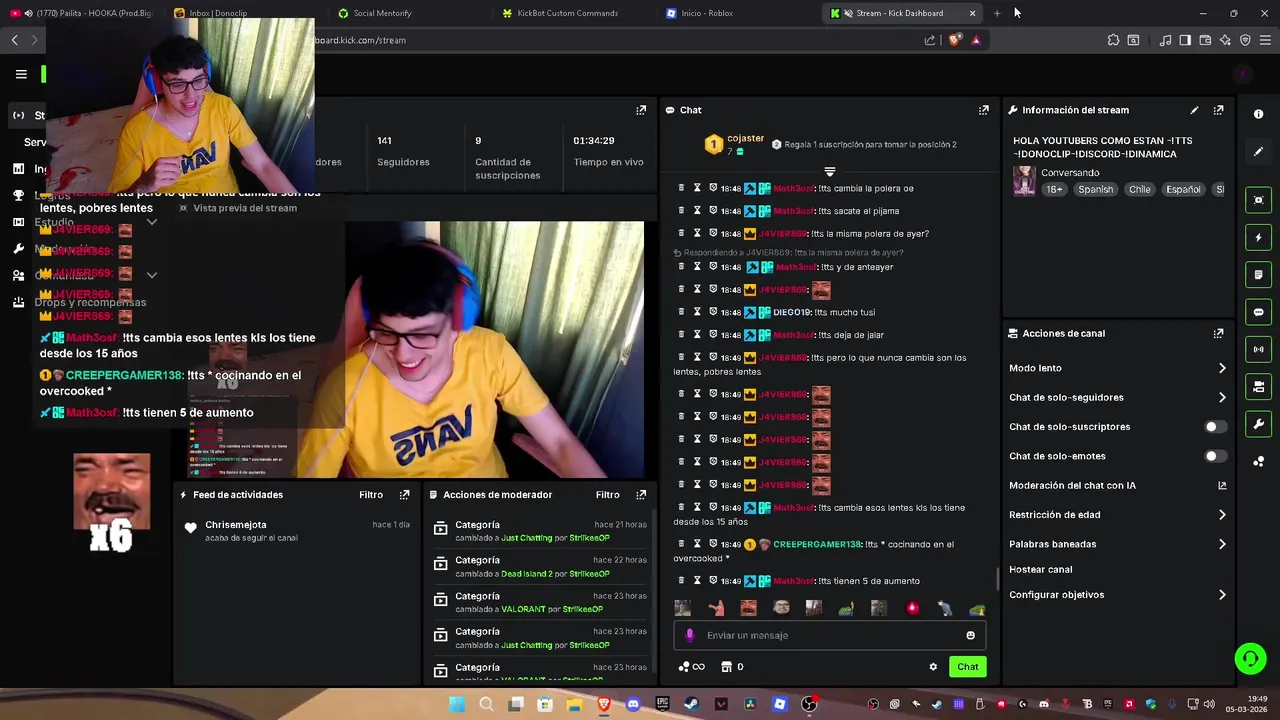The image size is (1280, 720).
Task: Open the Brave extensions puzzle icon
Action: (x=1113, y=40)
